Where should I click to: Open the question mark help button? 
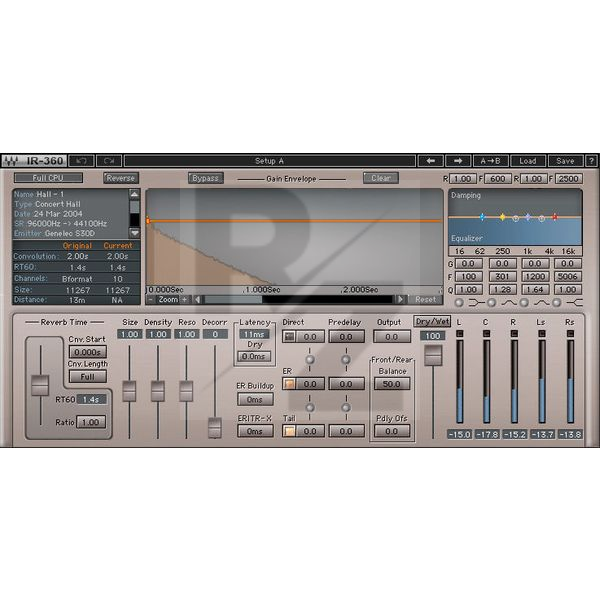click(x=591, y=161)
